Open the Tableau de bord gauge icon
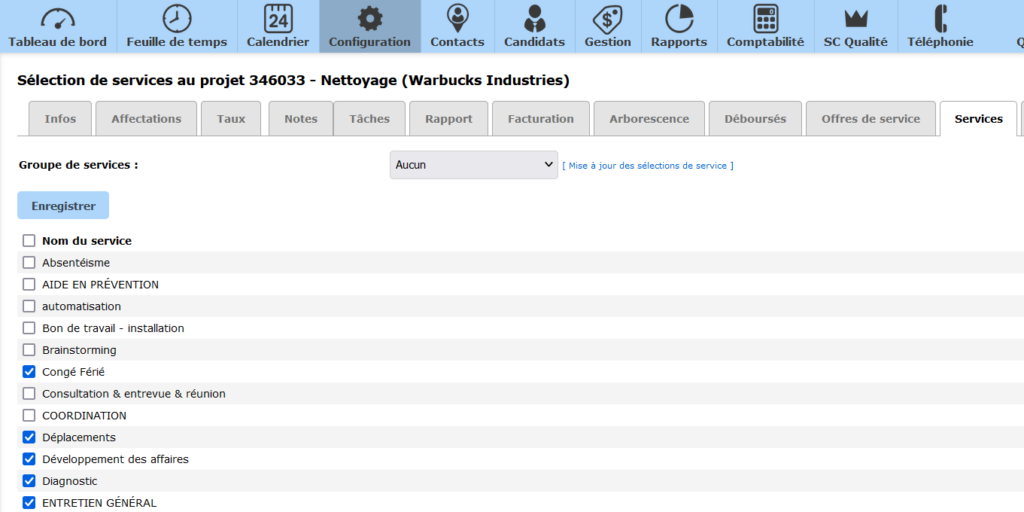The image size is (1024, 512). [57, 18]
